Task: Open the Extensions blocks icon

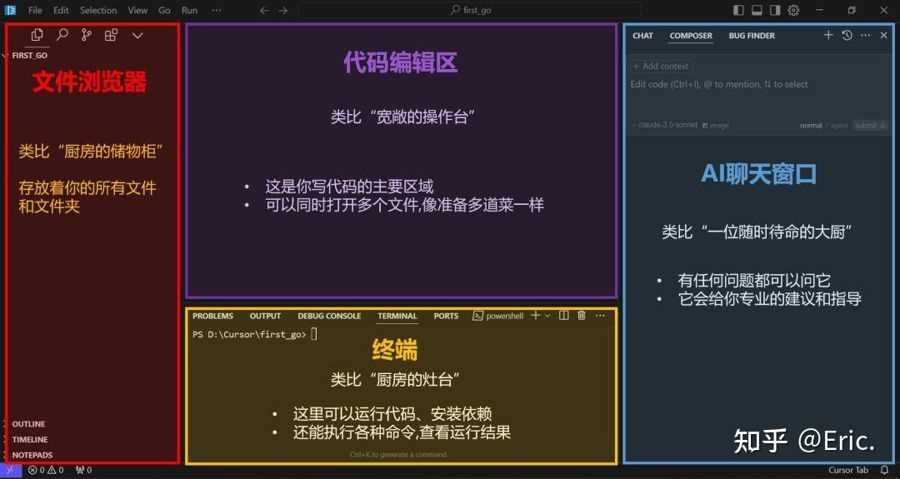Action: [111, 35]
